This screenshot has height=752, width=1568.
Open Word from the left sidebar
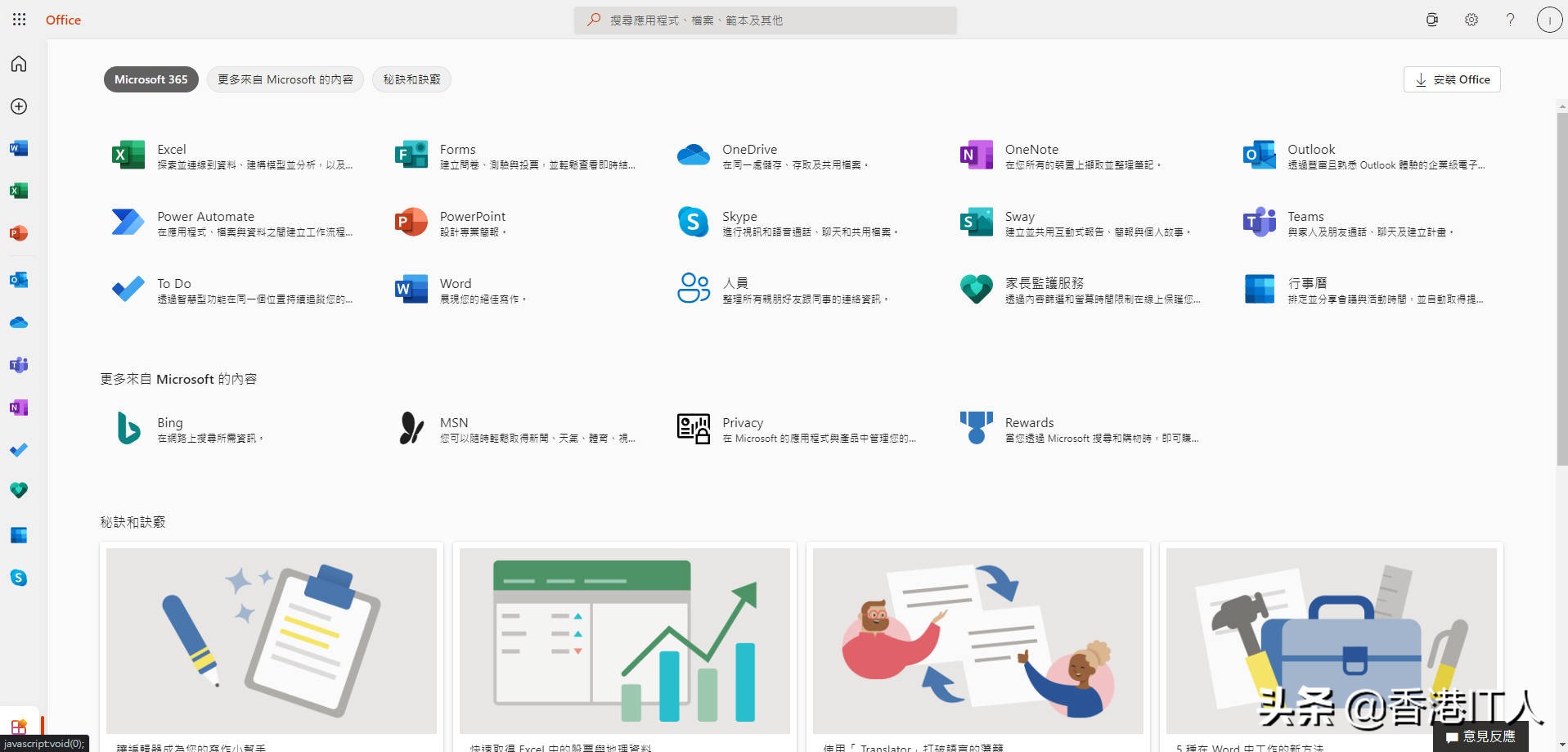coord(19,148)
